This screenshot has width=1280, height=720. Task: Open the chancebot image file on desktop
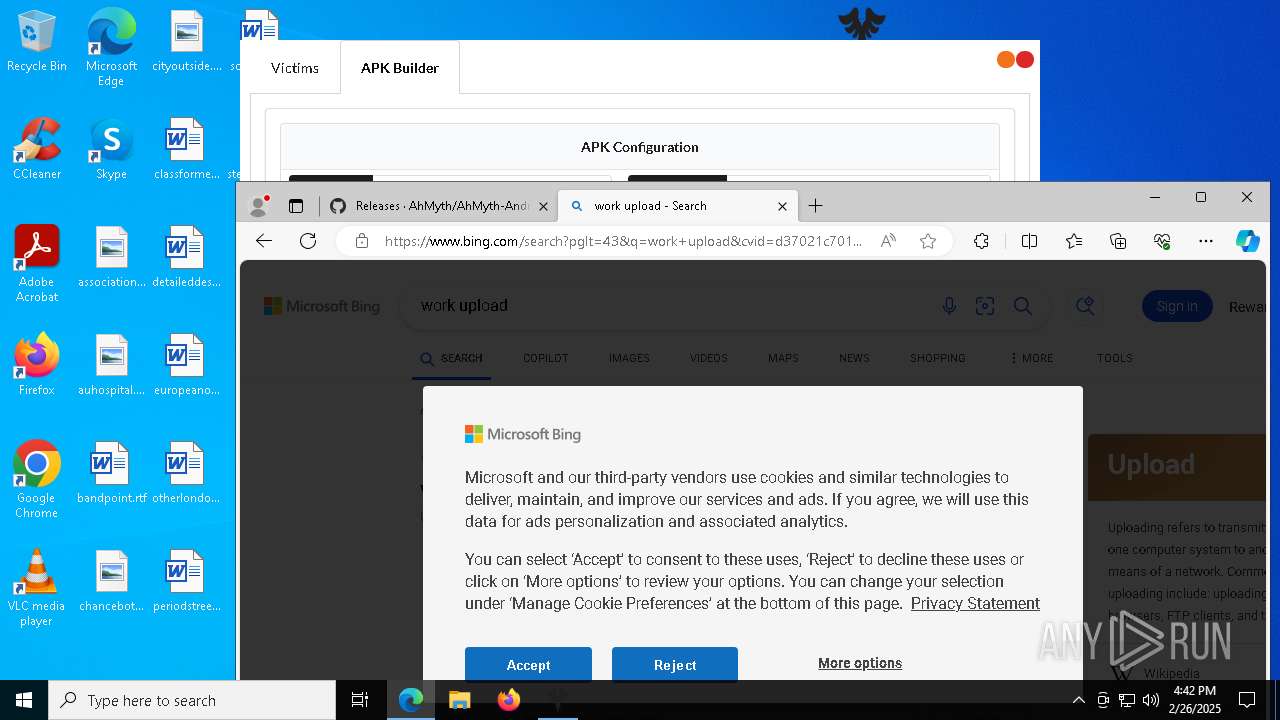pos(111,581)
